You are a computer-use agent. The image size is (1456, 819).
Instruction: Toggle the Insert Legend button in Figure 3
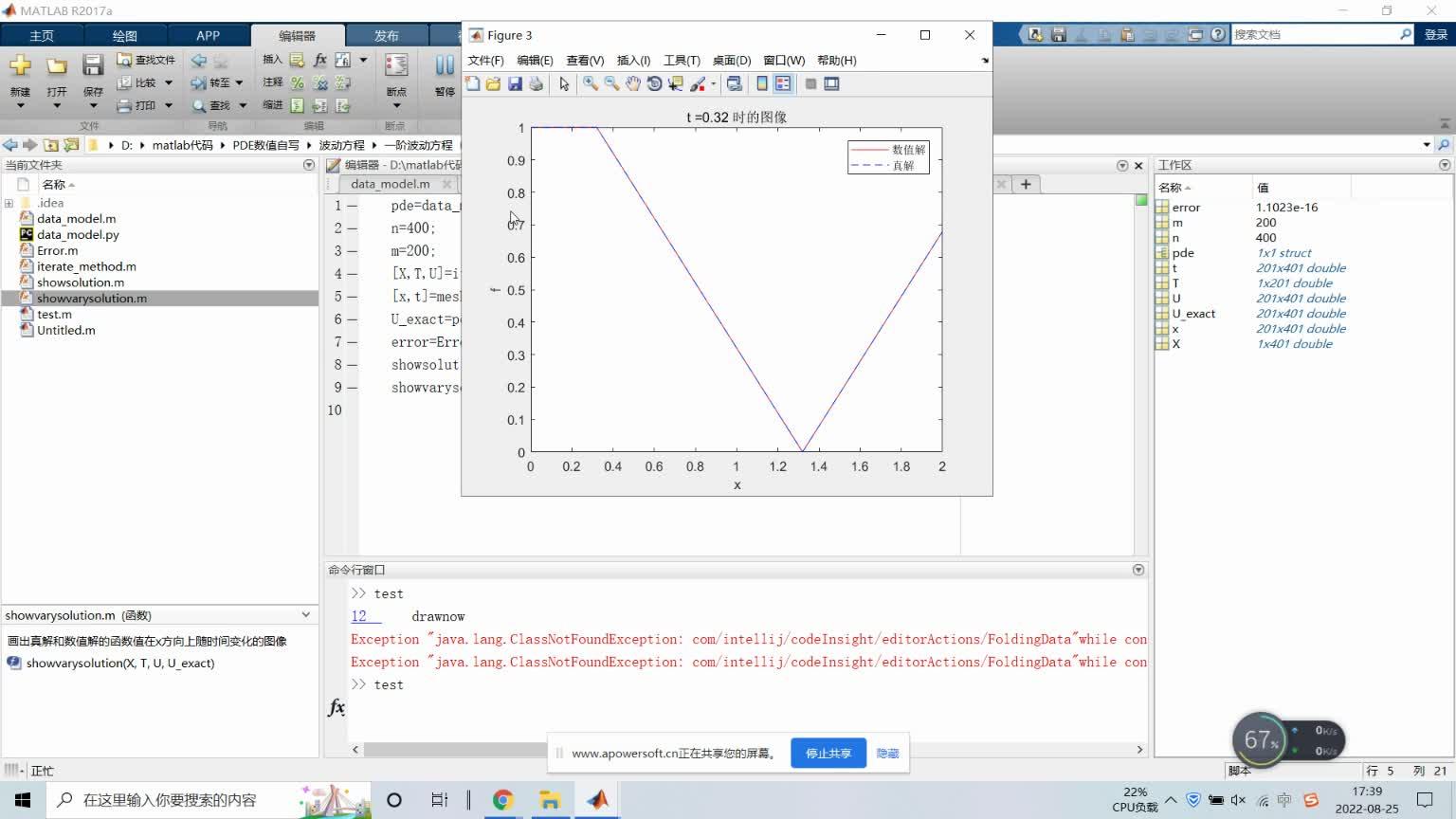[783, 84]
